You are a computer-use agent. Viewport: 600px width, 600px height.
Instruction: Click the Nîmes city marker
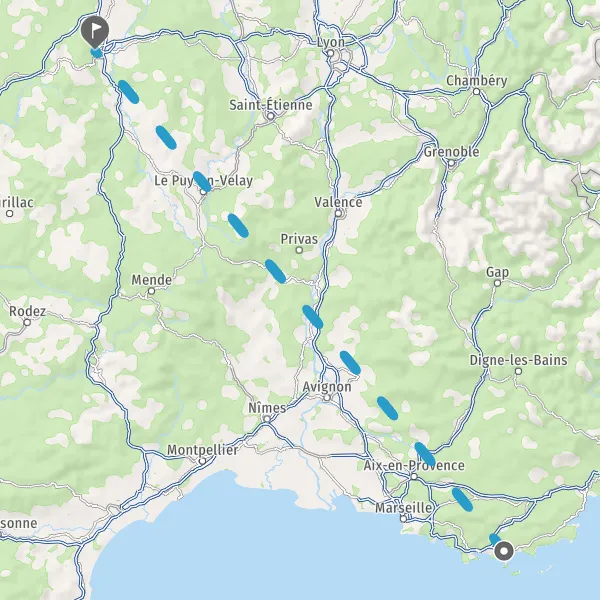click(267, 419)
